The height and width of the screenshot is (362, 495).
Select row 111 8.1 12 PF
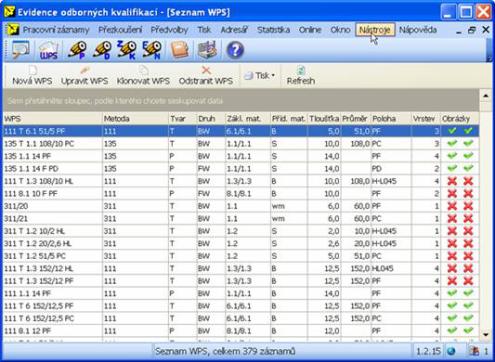pyautogui.click(x=241, y=331)
